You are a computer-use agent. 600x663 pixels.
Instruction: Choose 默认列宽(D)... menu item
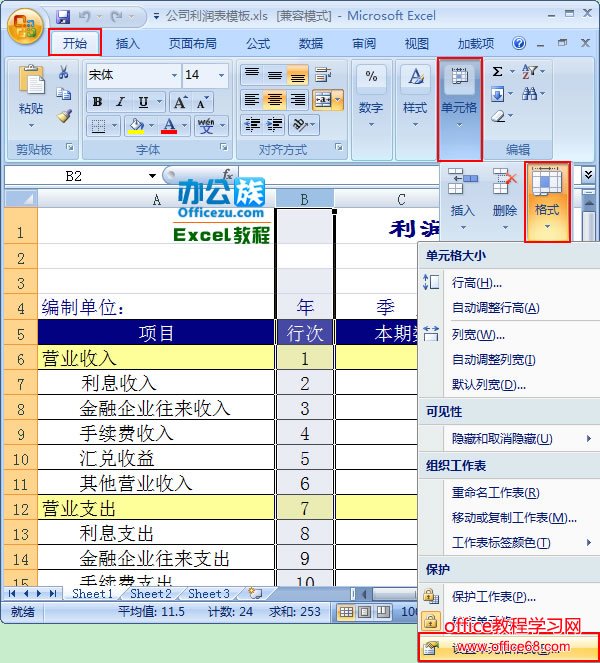click(509, 385)
